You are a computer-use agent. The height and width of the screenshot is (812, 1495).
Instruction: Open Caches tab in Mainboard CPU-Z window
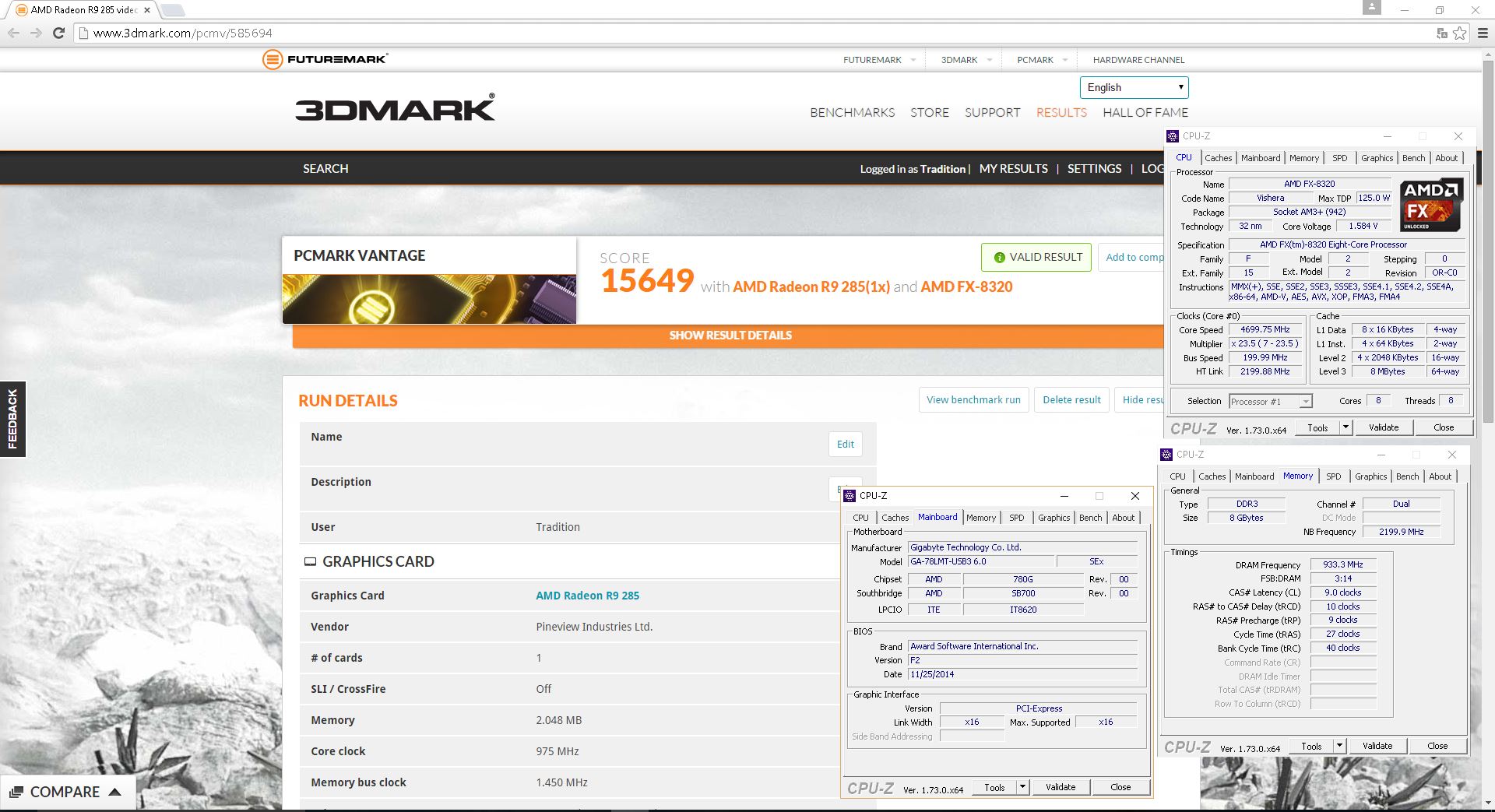[x=895, y=518]
